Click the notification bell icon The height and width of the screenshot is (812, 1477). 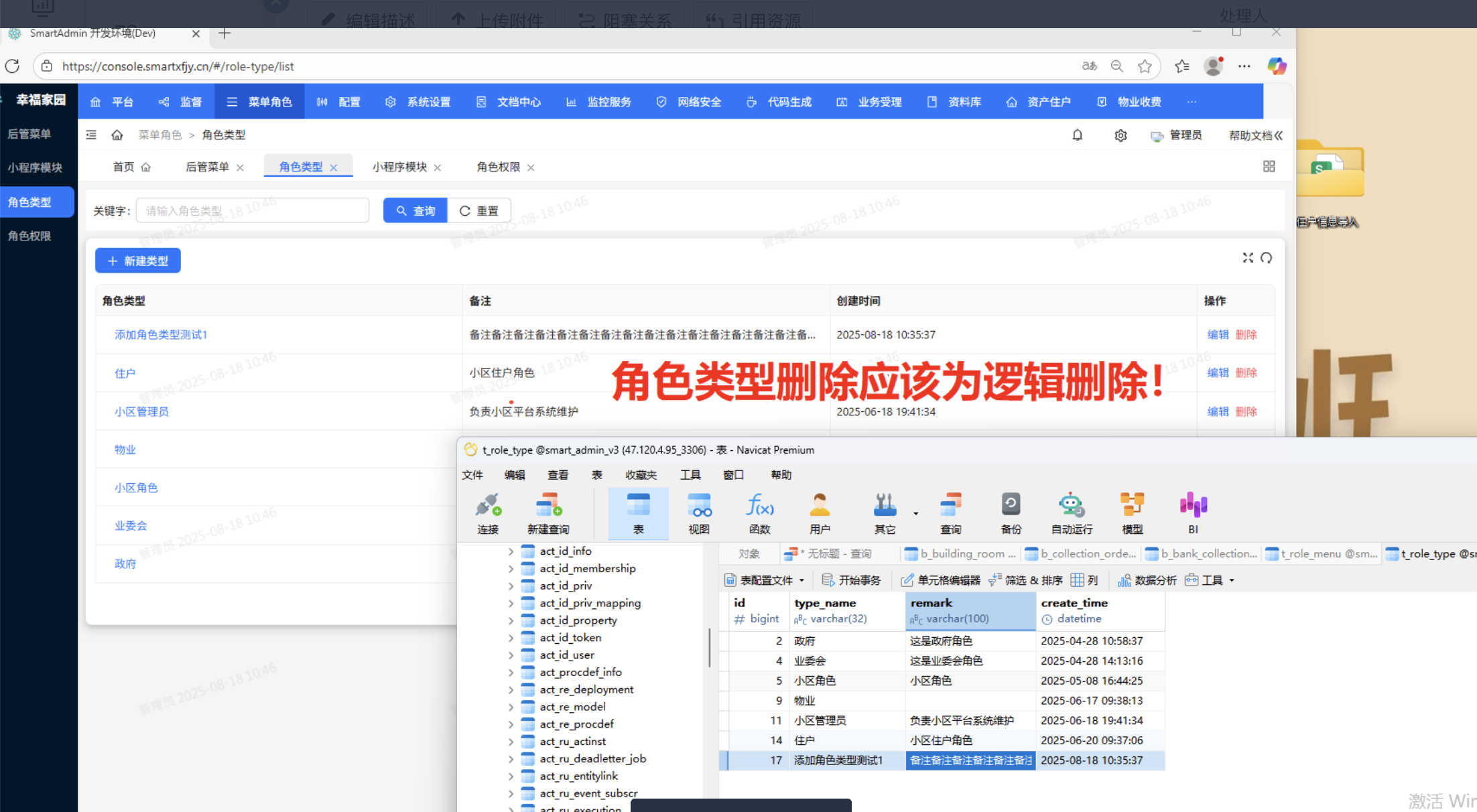(1078, 135)
